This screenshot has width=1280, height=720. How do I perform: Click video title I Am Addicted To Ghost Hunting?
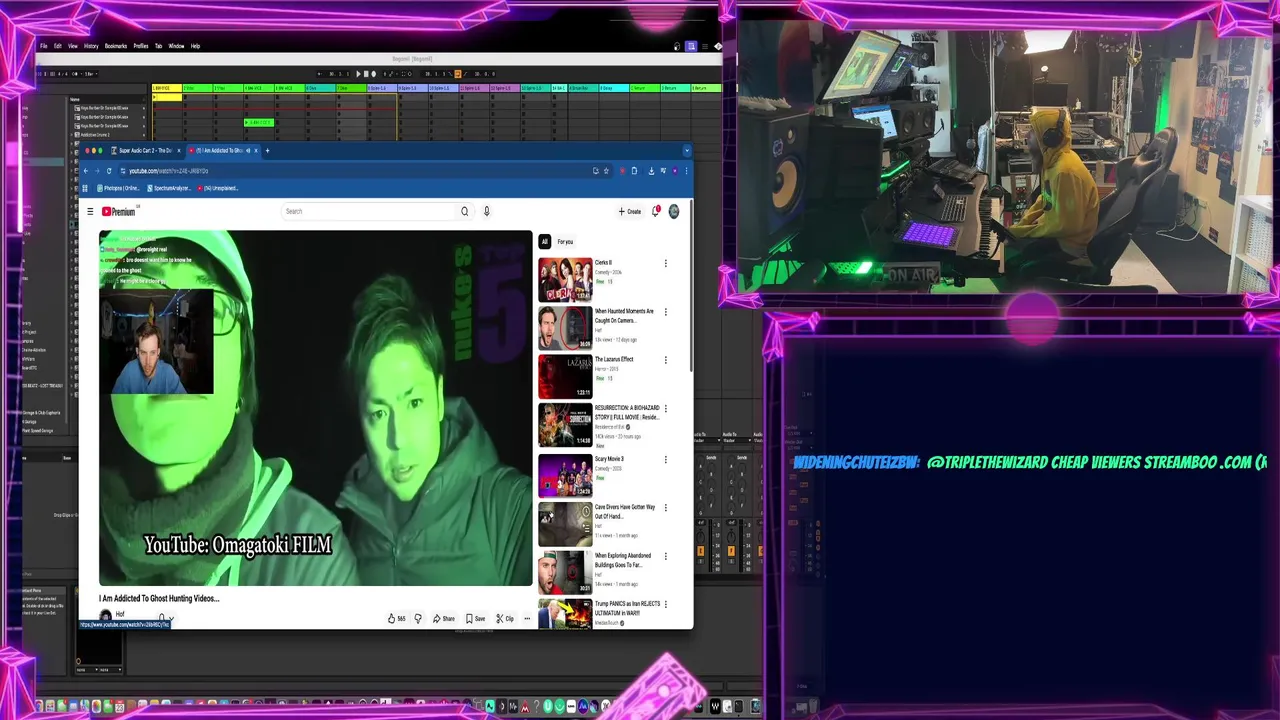pyautogui.click(x=159, y=599)
